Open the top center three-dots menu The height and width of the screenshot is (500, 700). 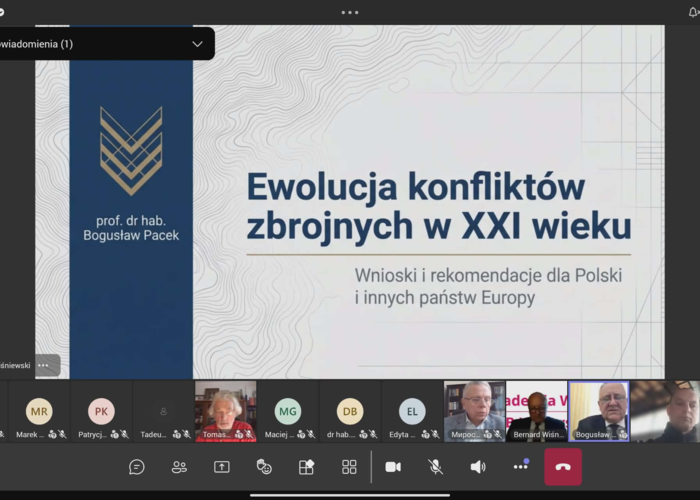click(x=350, y=12)
